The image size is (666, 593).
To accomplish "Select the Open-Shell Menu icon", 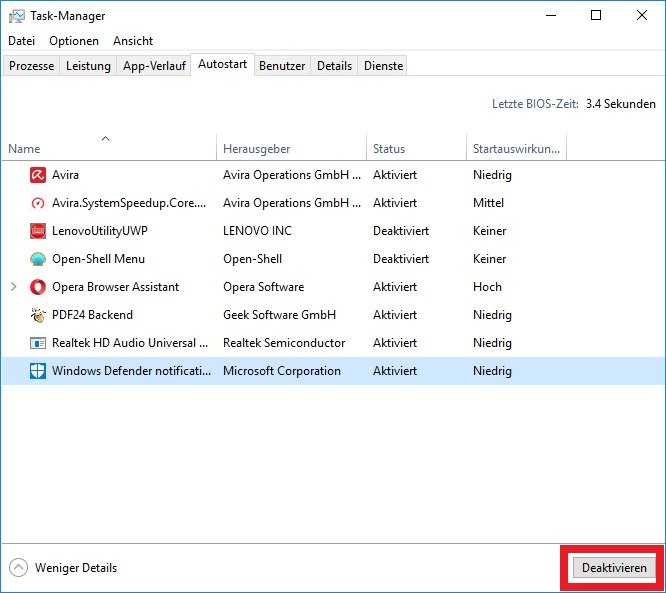I will point(38,259).
